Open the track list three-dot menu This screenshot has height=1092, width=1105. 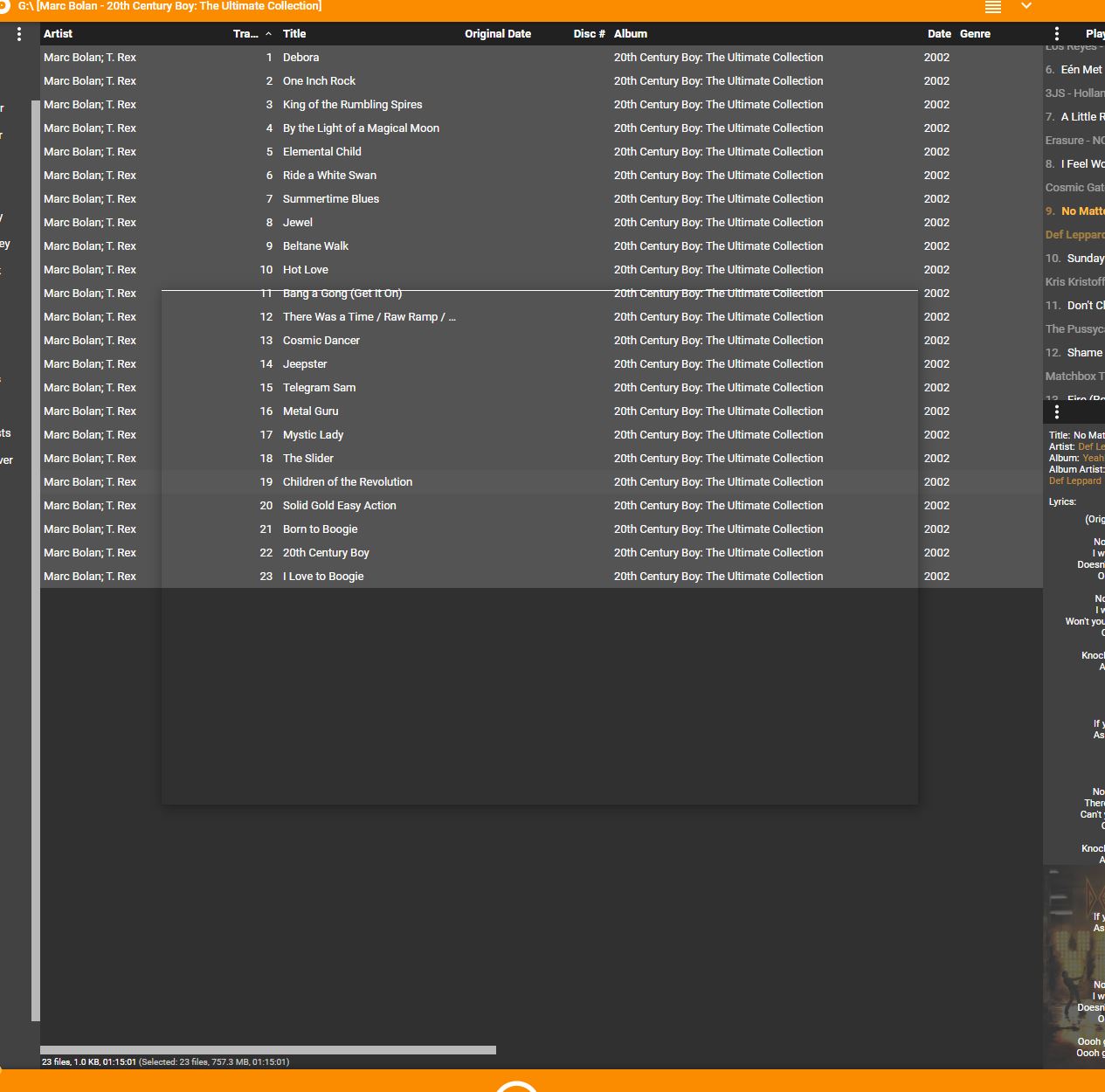pos(19,34)
